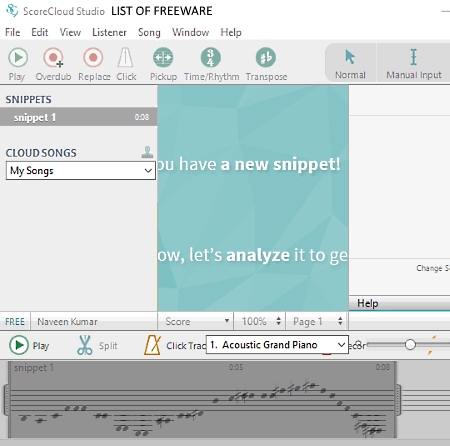The height and width of the screenshot is (446, 450).
Task: Open the View menu
Action: 70,32
